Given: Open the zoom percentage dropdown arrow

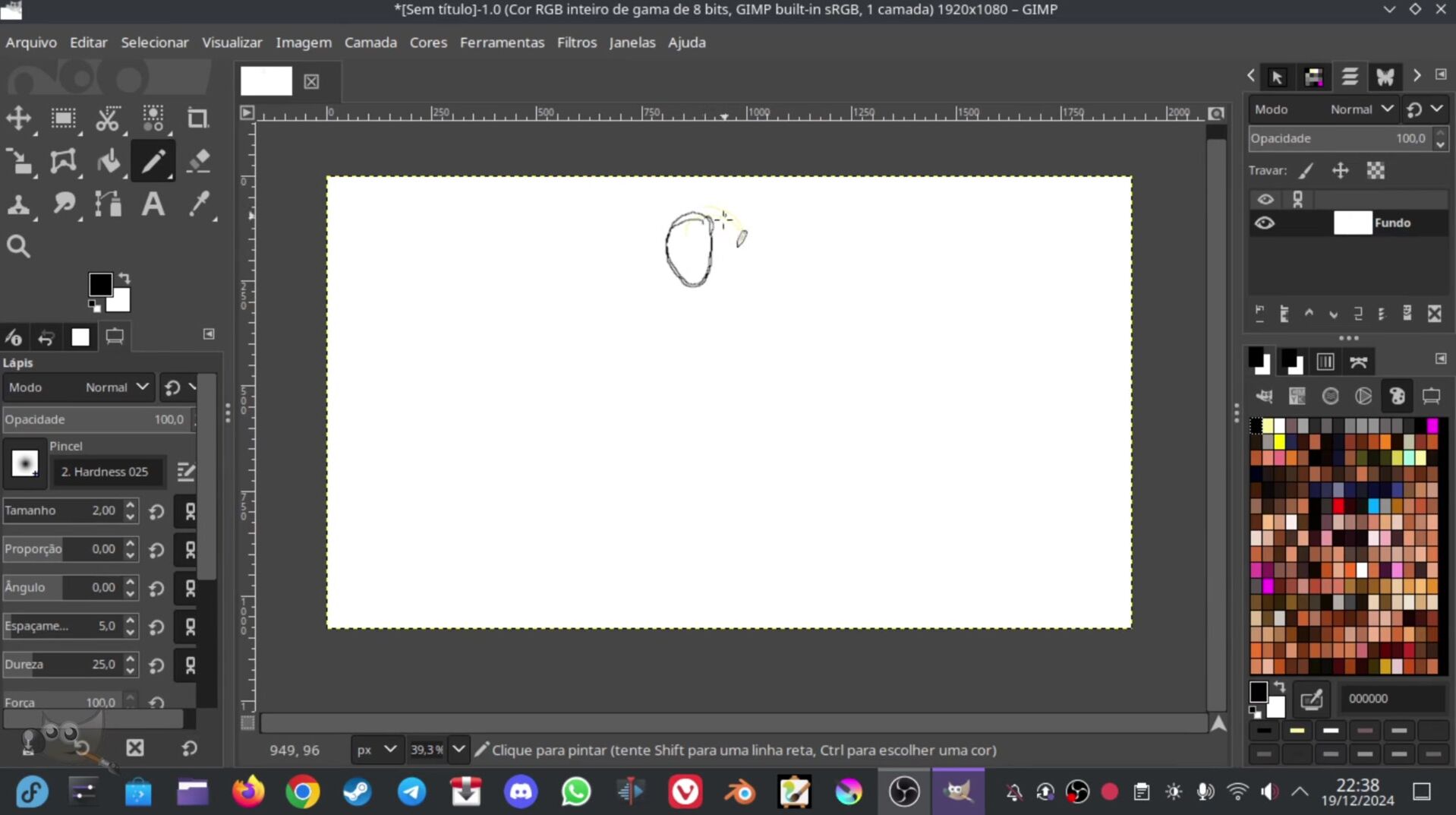Looking at the screenshot, I should coord(459,750).
